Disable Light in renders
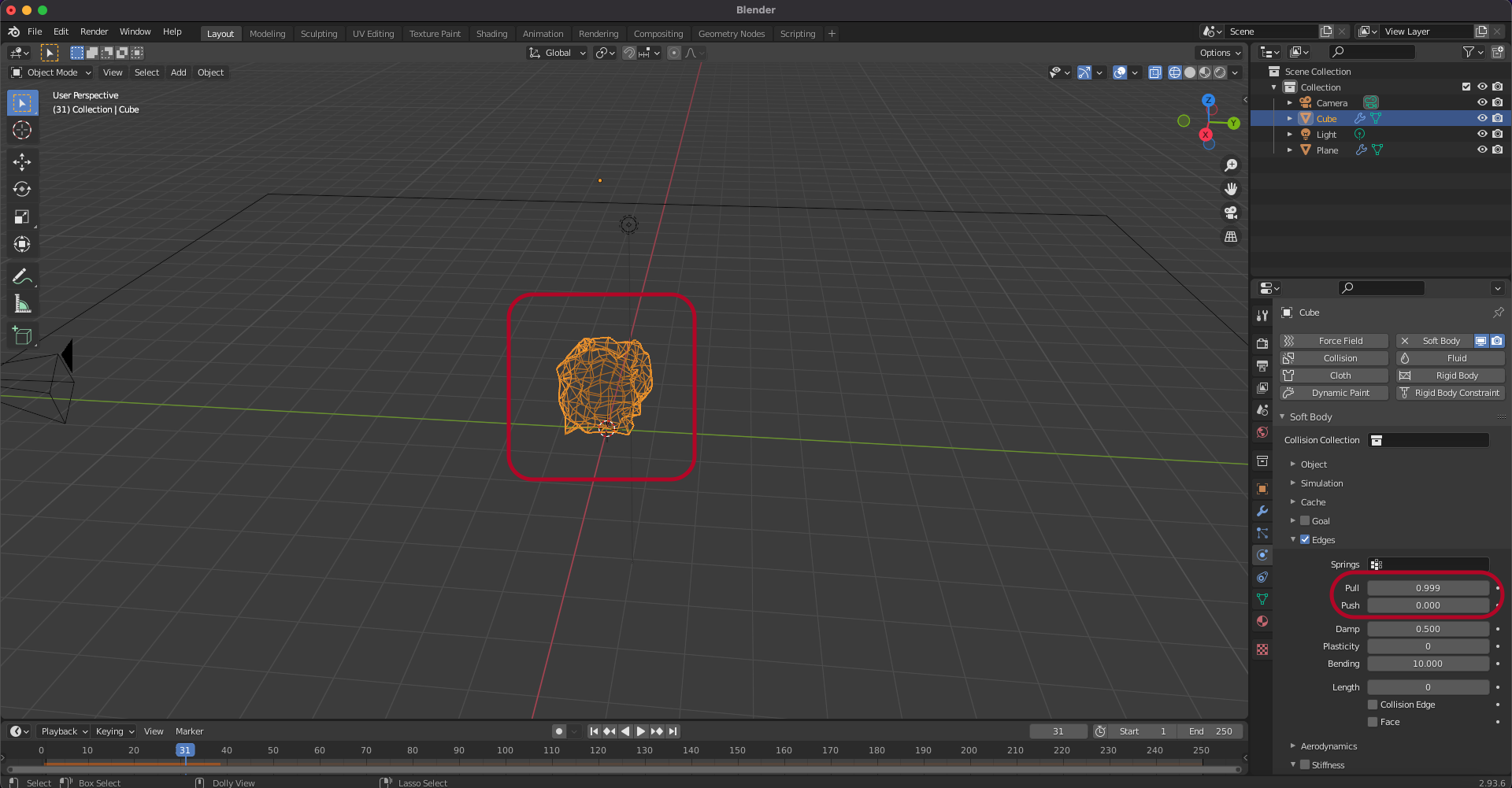This screenshot has height=788, width=1512. point(1498,134)
